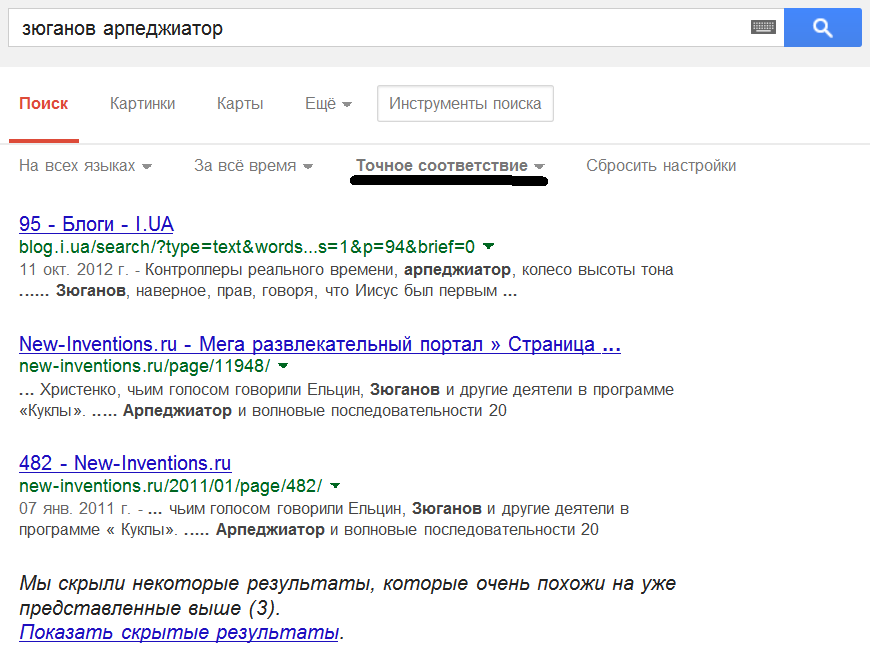Open the 'New-Inventions.ru - Мега развлекательный портал' result

pos(320,344)
